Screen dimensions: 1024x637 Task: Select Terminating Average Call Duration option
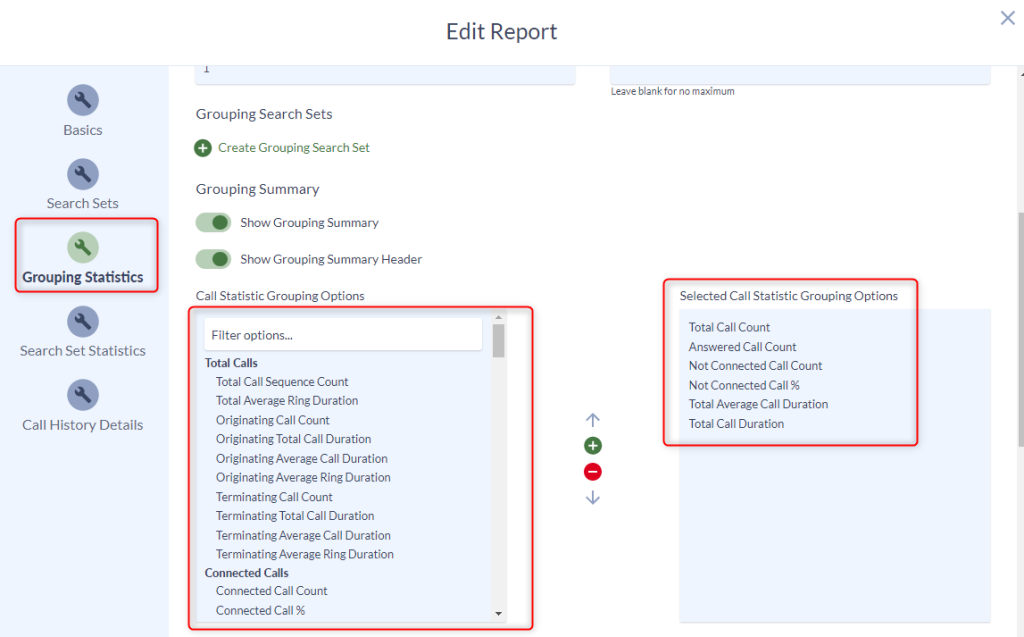[304, 536]
